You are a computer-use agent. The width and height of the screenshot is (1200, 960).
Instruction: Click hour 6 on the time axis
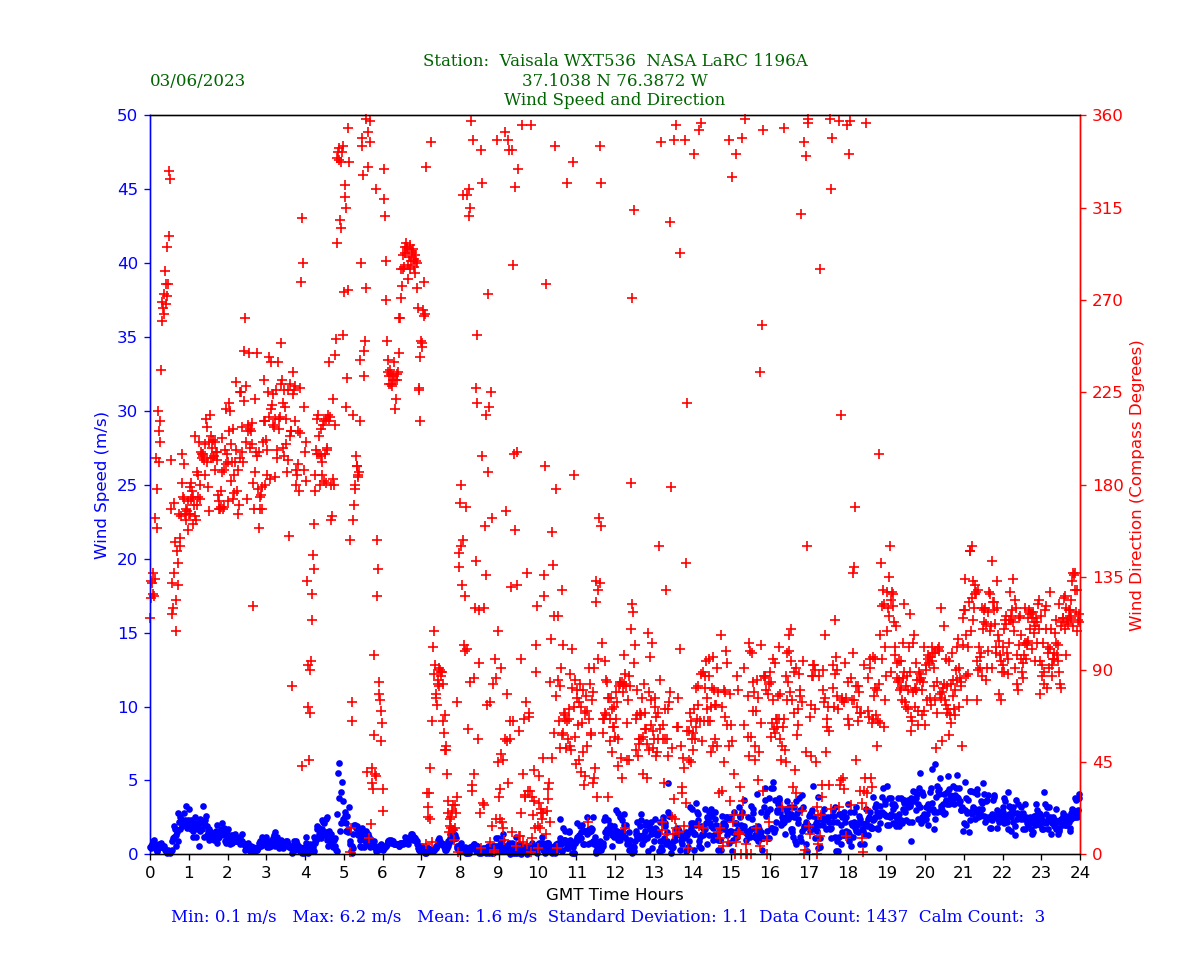tap(382, 873)
